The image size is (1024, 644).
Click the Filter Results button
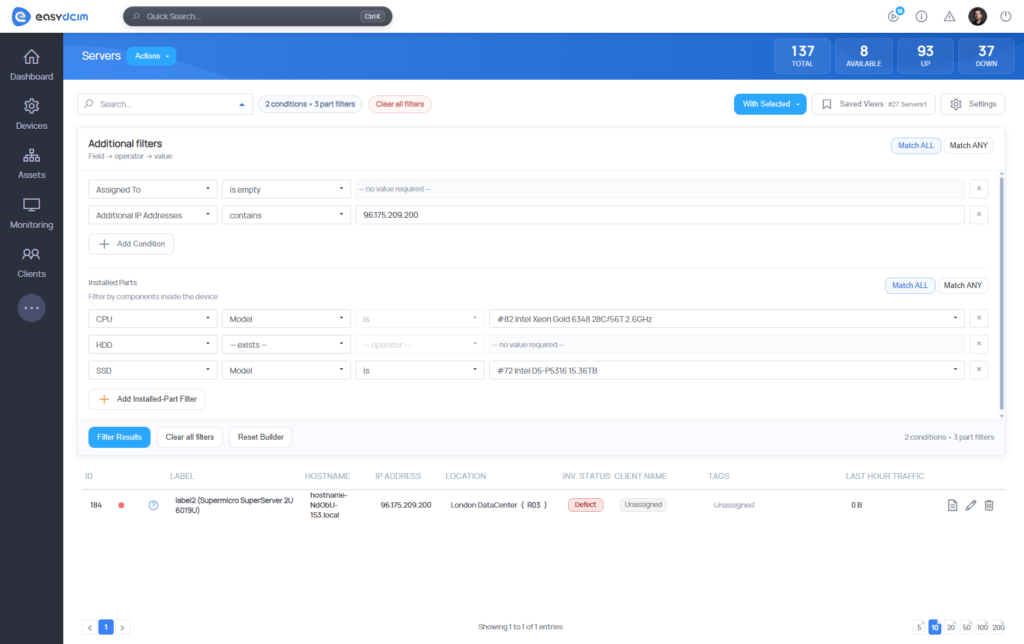120,437
